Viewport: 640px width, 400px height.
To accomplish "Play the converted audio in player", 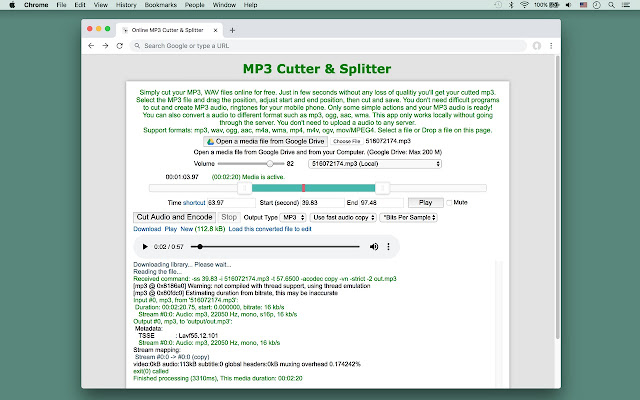I will point(145,247).
